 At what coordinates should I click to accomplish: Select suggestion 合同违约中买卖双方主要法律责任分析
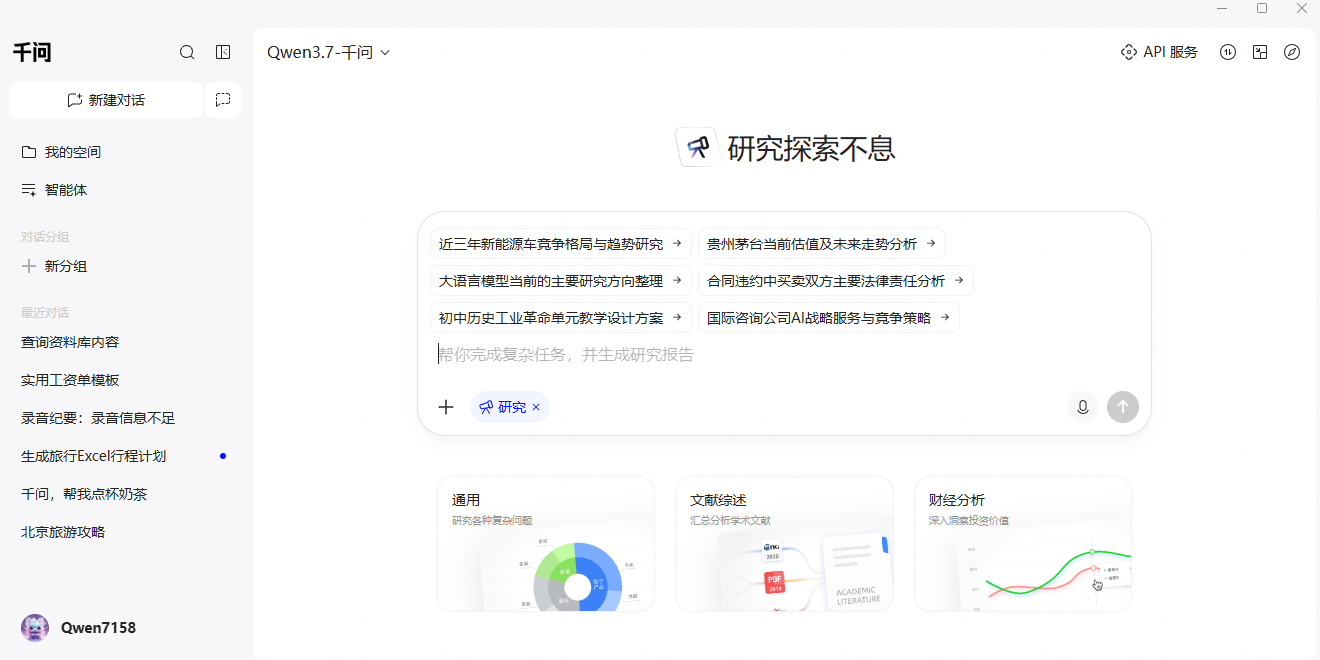(835, 281)
